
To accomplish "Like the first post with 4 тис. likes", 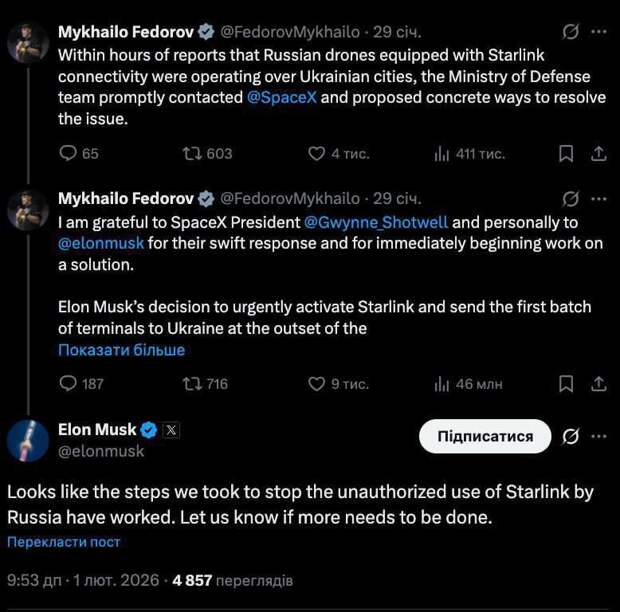I will 318,153.
